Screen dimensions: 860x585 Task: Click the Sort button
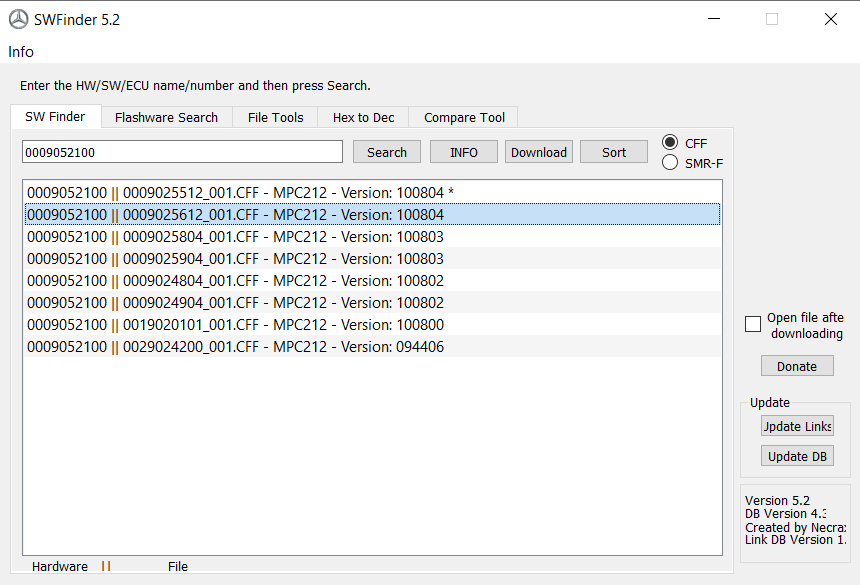(614, 152)
